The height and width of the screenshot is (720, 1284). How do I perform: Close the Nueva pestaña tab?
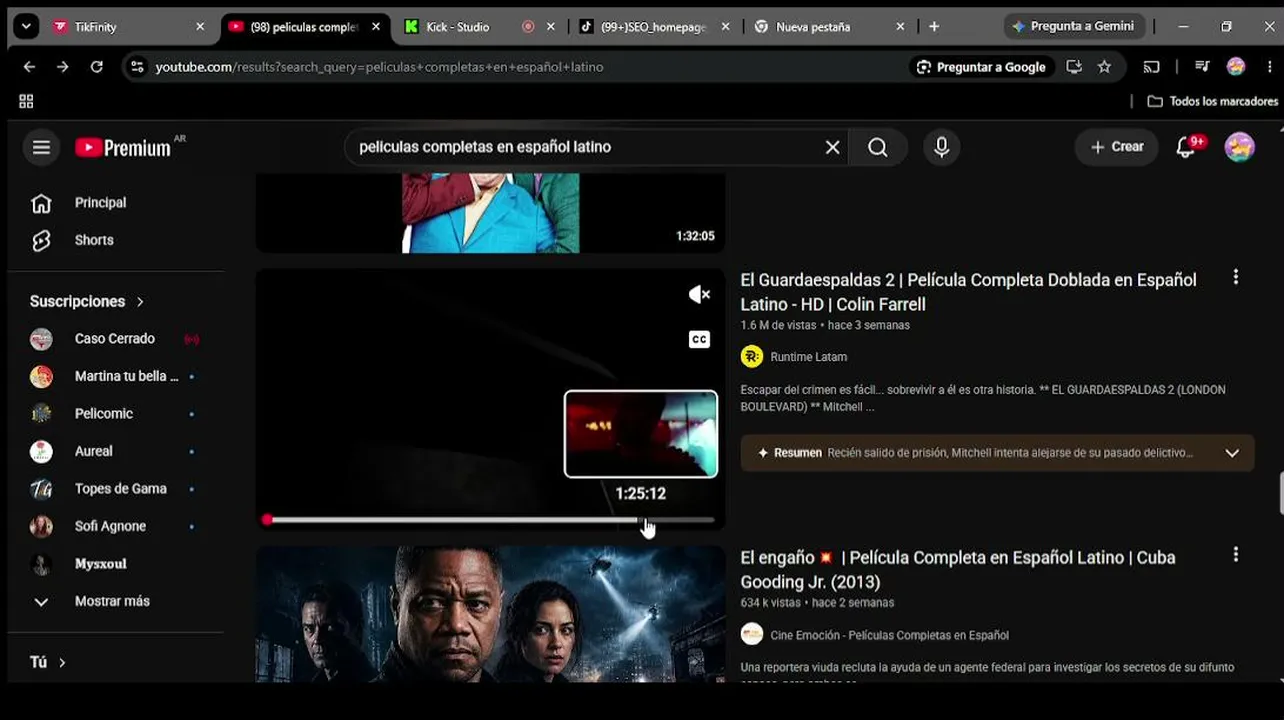[x=900, y=27]
